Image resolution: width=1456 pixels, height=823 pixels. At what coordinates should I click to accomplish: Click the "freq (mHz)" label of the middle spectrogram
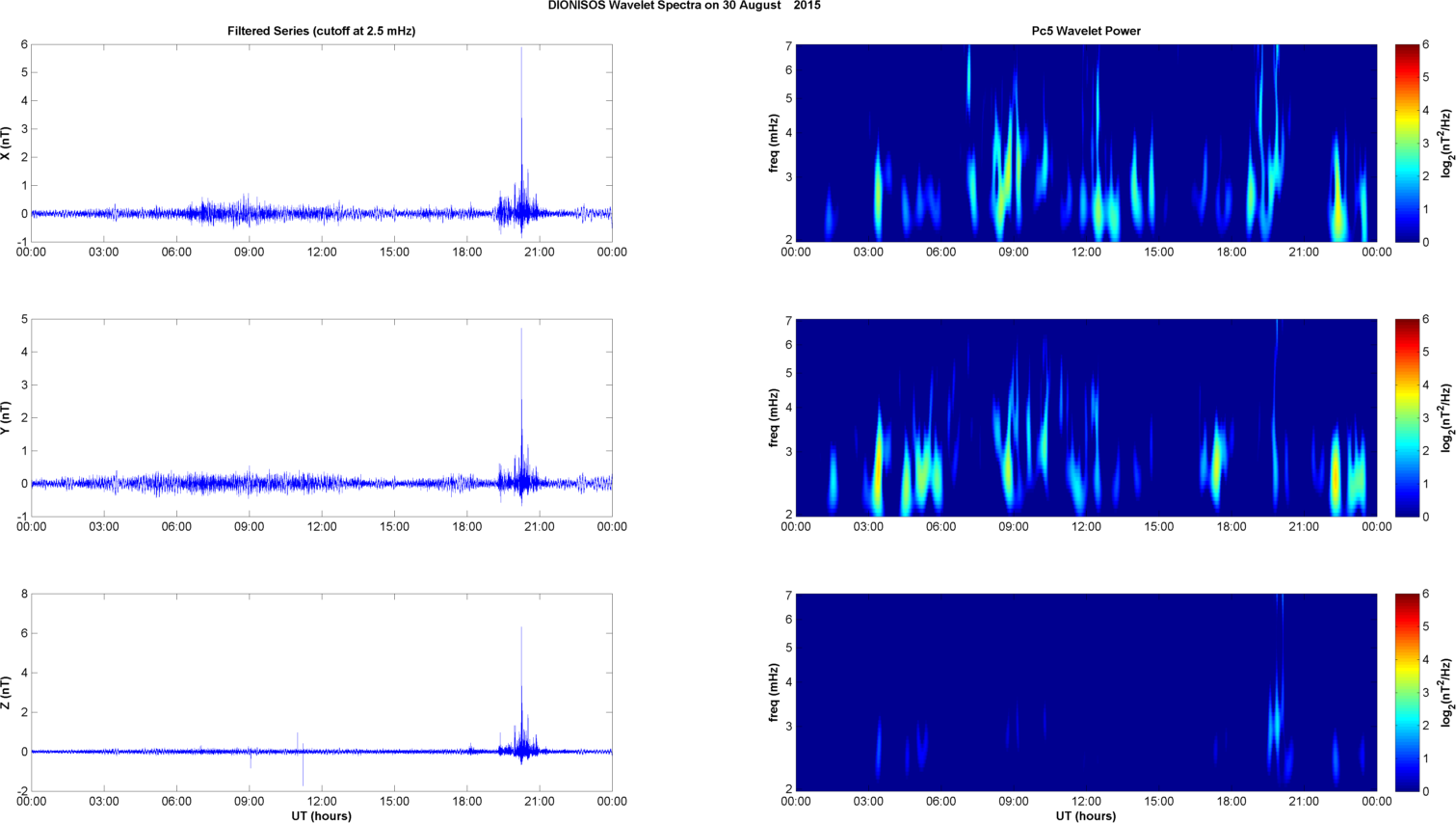click(774, 418)
